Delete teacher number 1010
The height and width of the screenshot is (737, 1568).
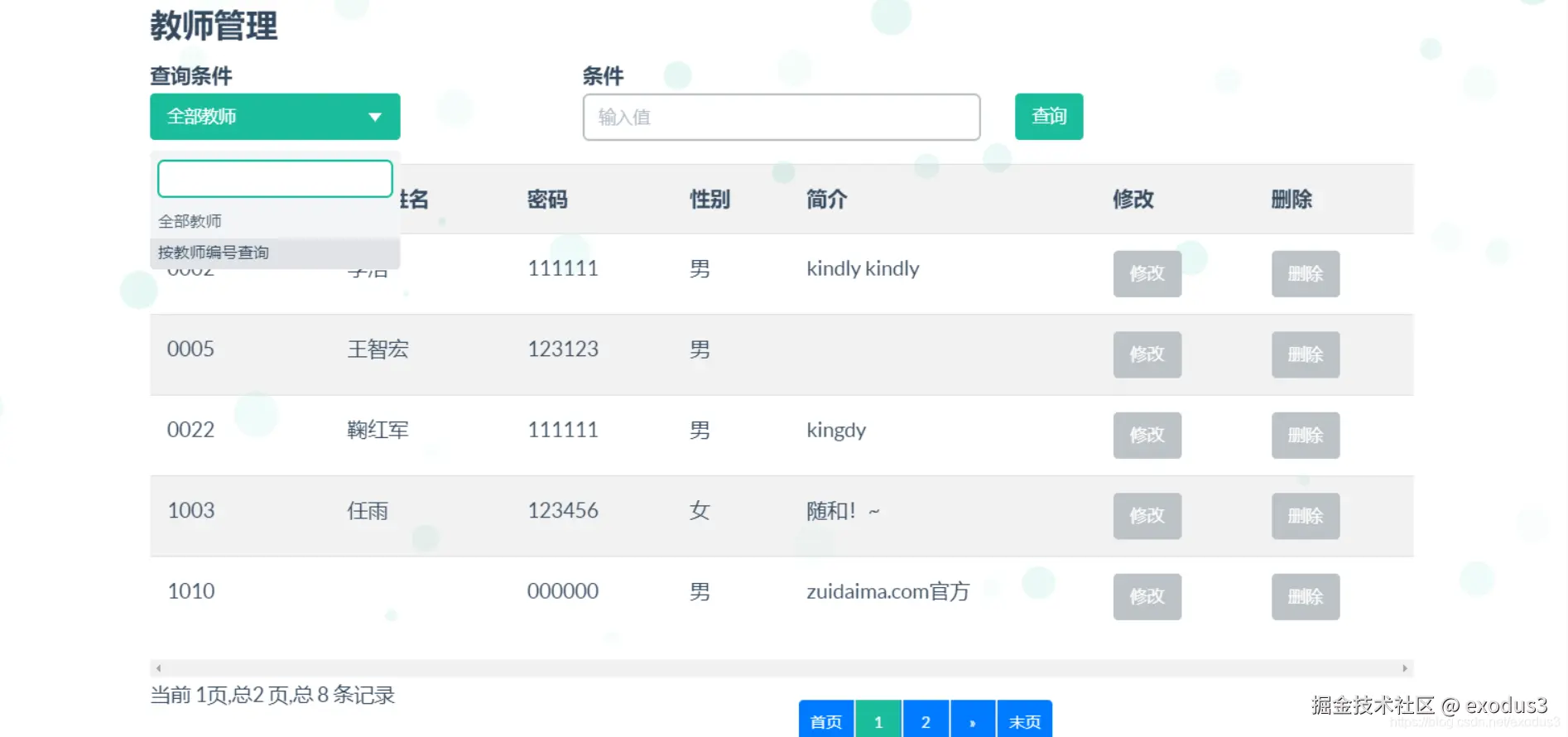click(x=1306, y=597)
